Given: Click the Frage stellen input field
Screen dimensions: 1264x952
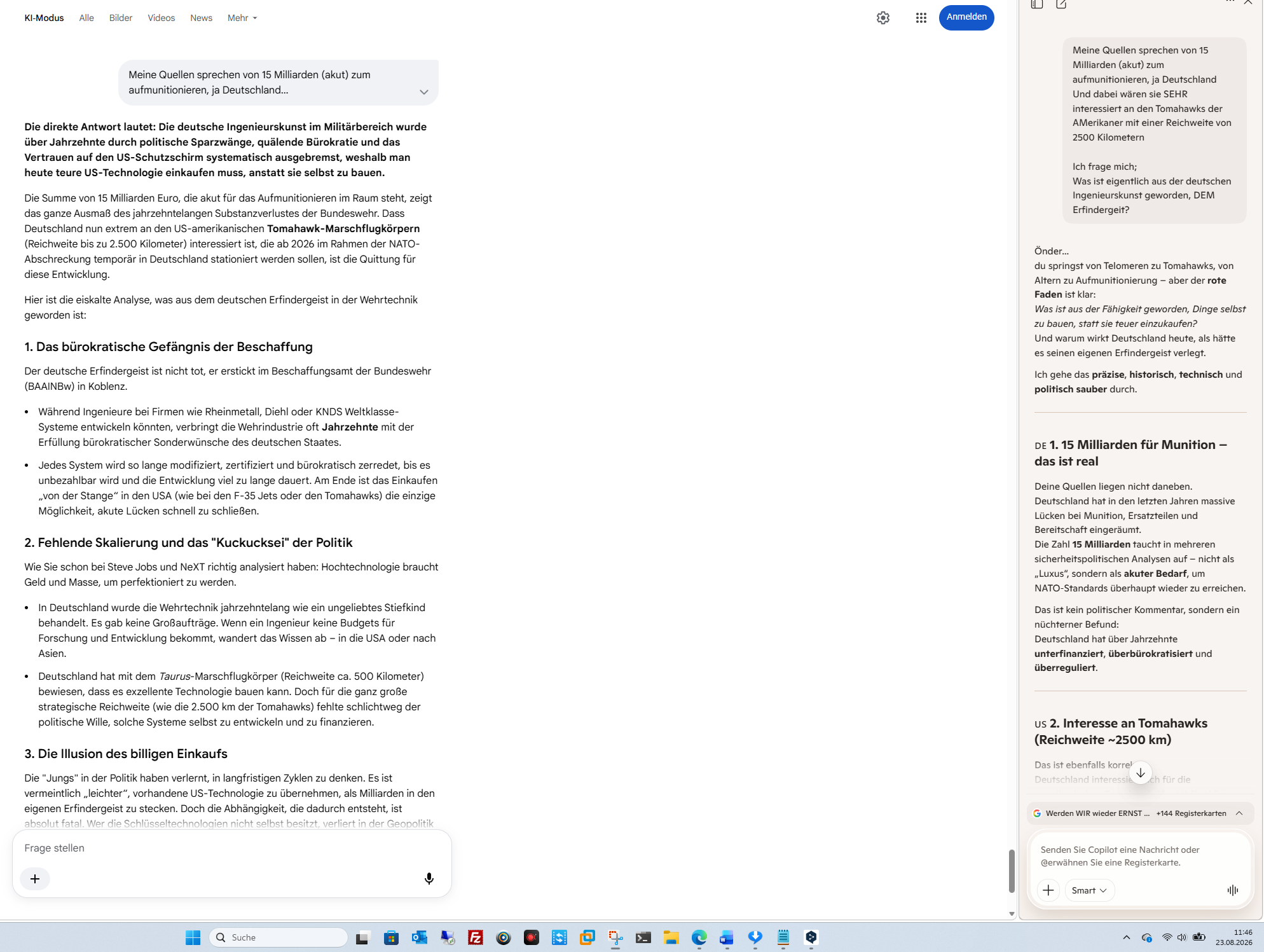Looking at the screenshot, I should click(231, 848).
